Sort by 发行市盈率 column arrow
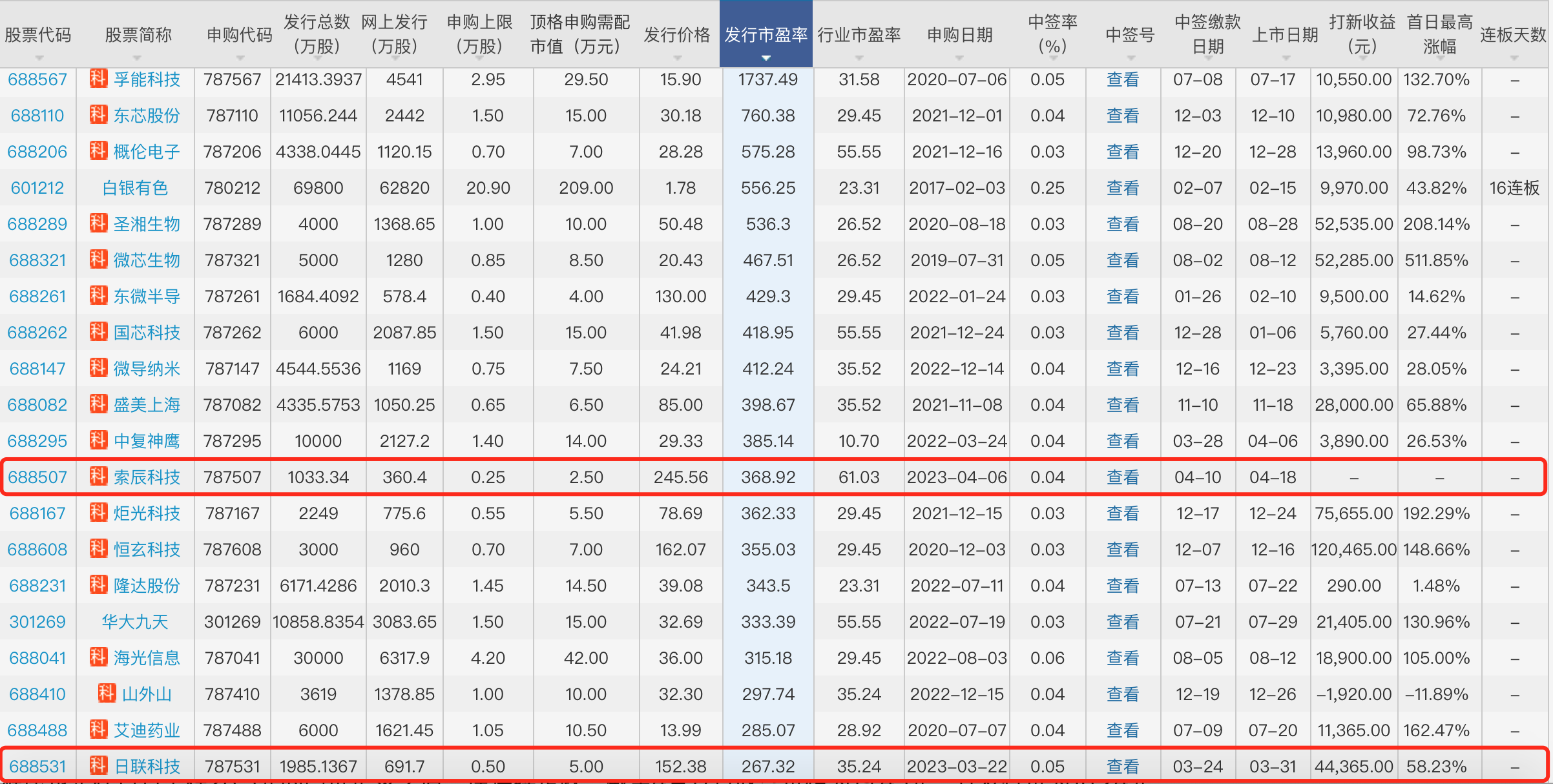The height and width of the screenshot is (784, 1553). [x=766, y=58]
